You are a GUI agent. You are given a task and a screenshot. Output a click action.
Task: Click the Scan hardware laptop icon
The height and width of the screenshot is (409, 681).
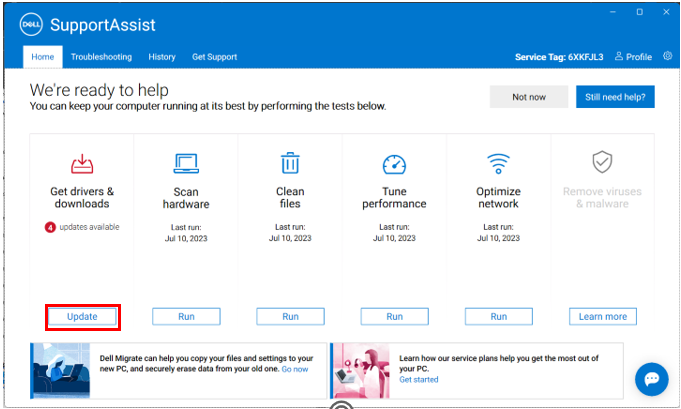(x=186, y=163)
